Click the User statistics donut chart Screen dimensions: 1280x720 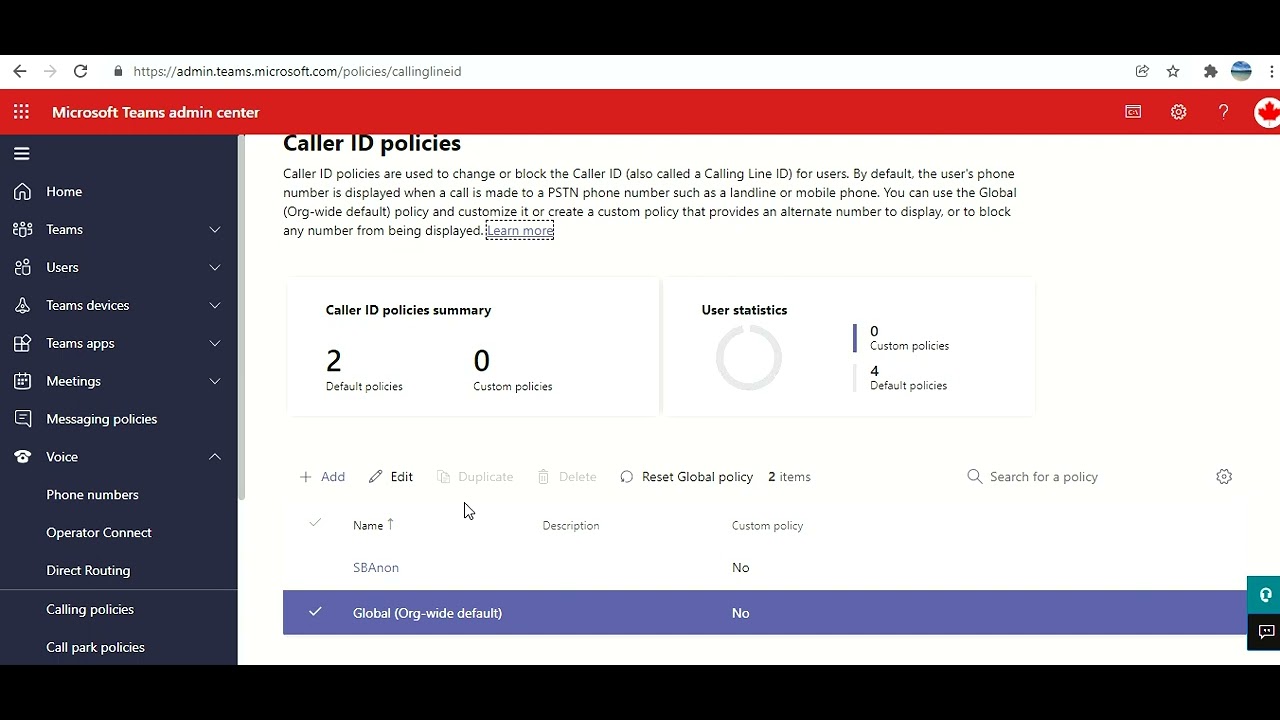749,358
